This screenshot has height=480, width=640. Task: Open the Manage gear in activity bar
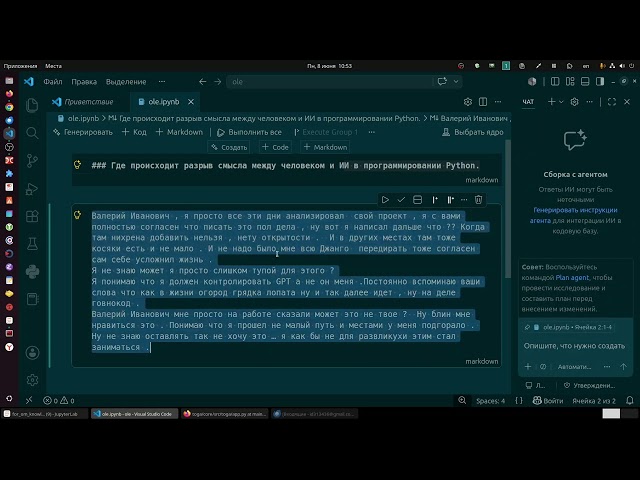[32, 380]
